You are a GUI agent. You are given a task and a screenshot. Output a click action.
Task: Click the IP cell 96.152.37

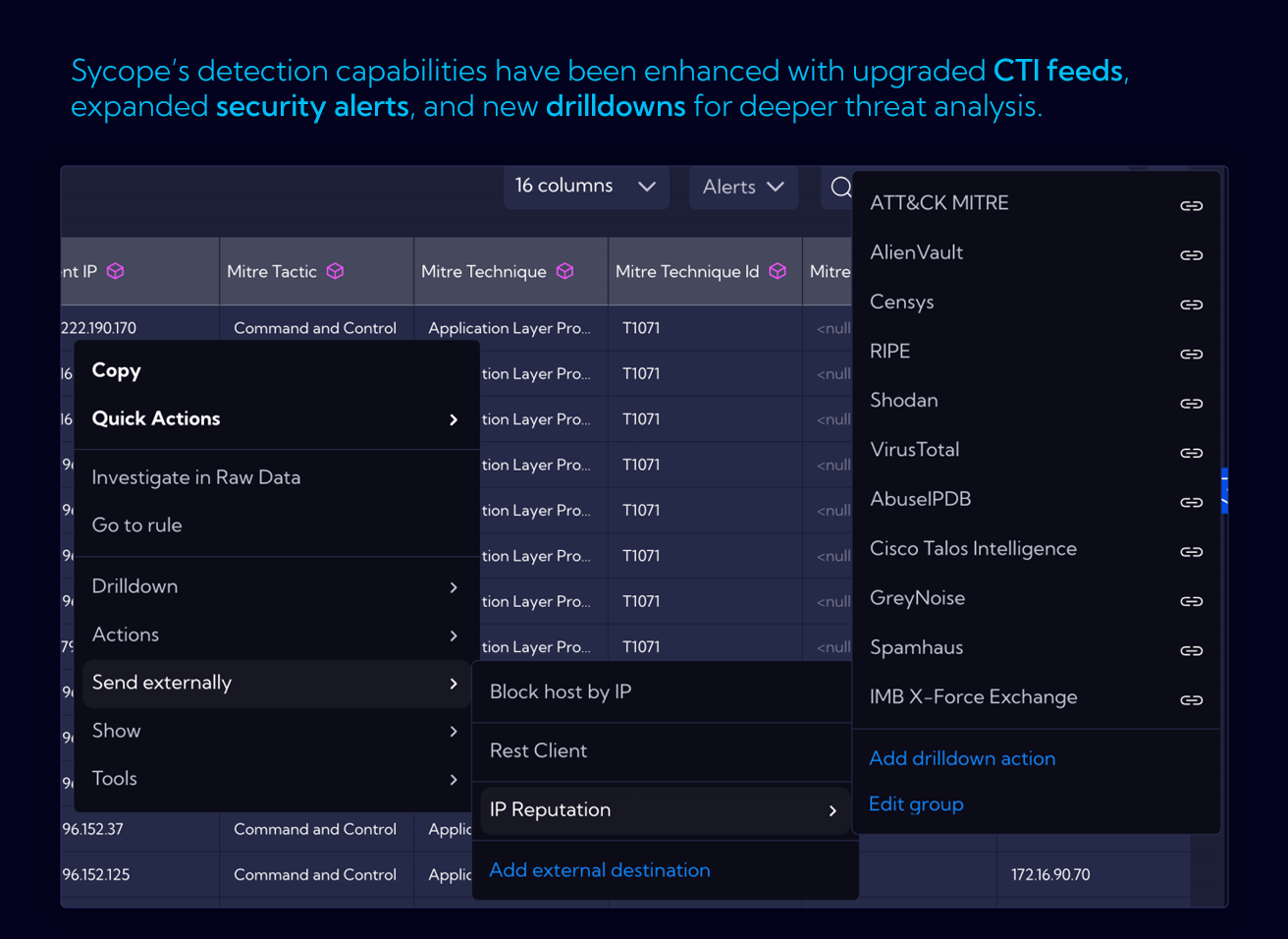93,829
